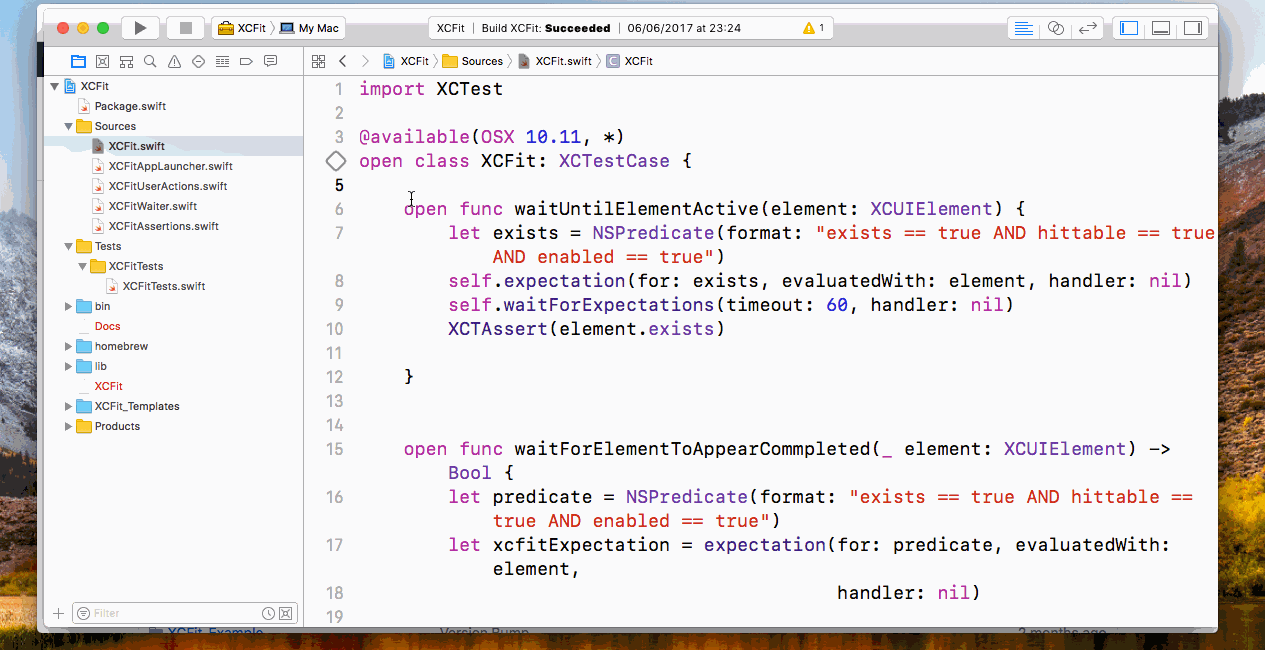Hide the Navigator panel

pos(1127,27)
